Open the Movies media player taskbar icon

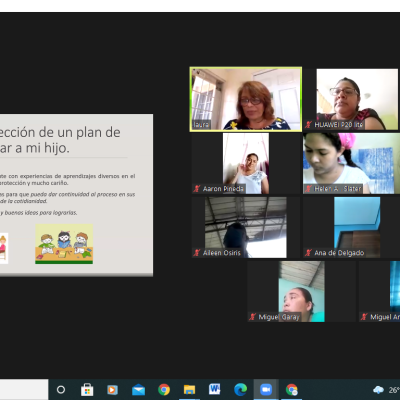pos(112,389)
